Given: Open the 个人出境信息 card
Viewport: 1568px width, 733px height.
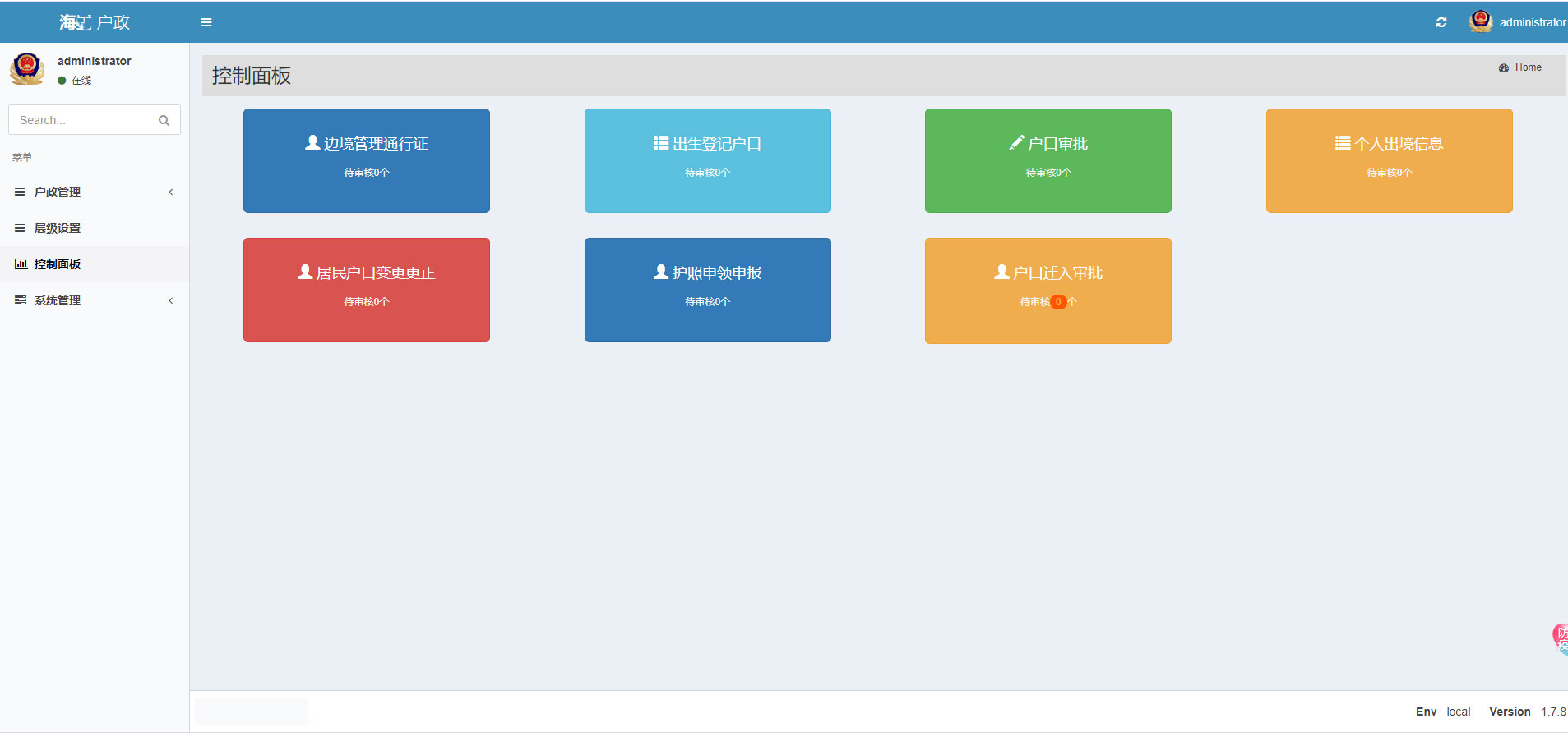Looking at the screenshot, I should coord(1390,160).
